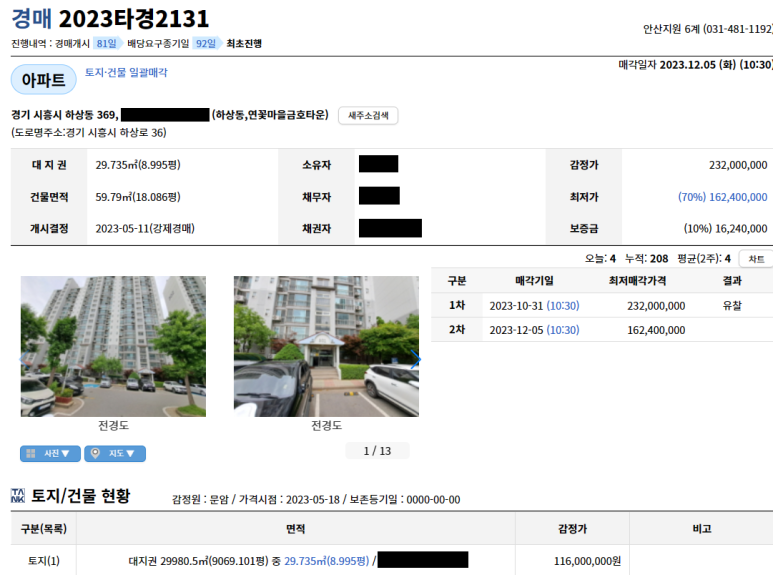Open the 토지·건물 일괄매각 link
The image size is (773, 575).
coord(126,72)
